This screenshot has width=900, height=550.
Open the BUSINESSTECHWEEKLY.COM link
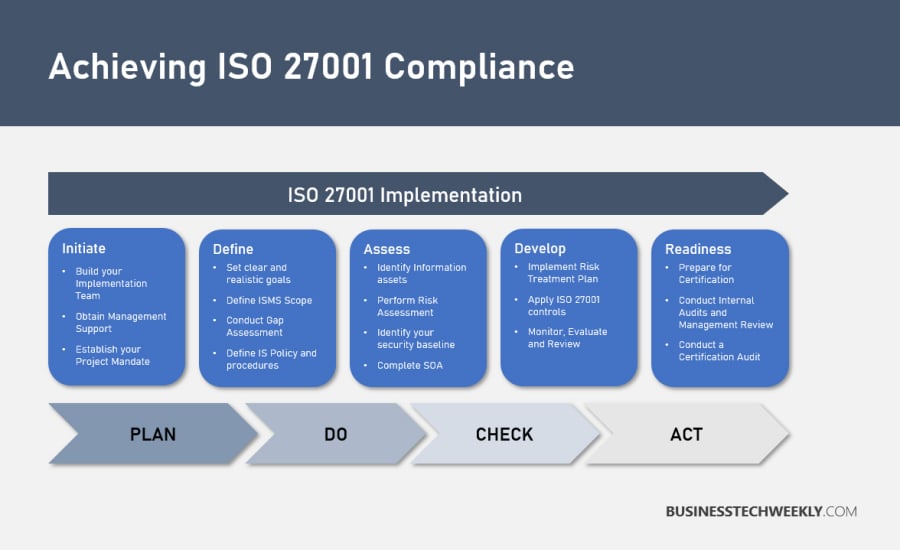coord(761,511)
